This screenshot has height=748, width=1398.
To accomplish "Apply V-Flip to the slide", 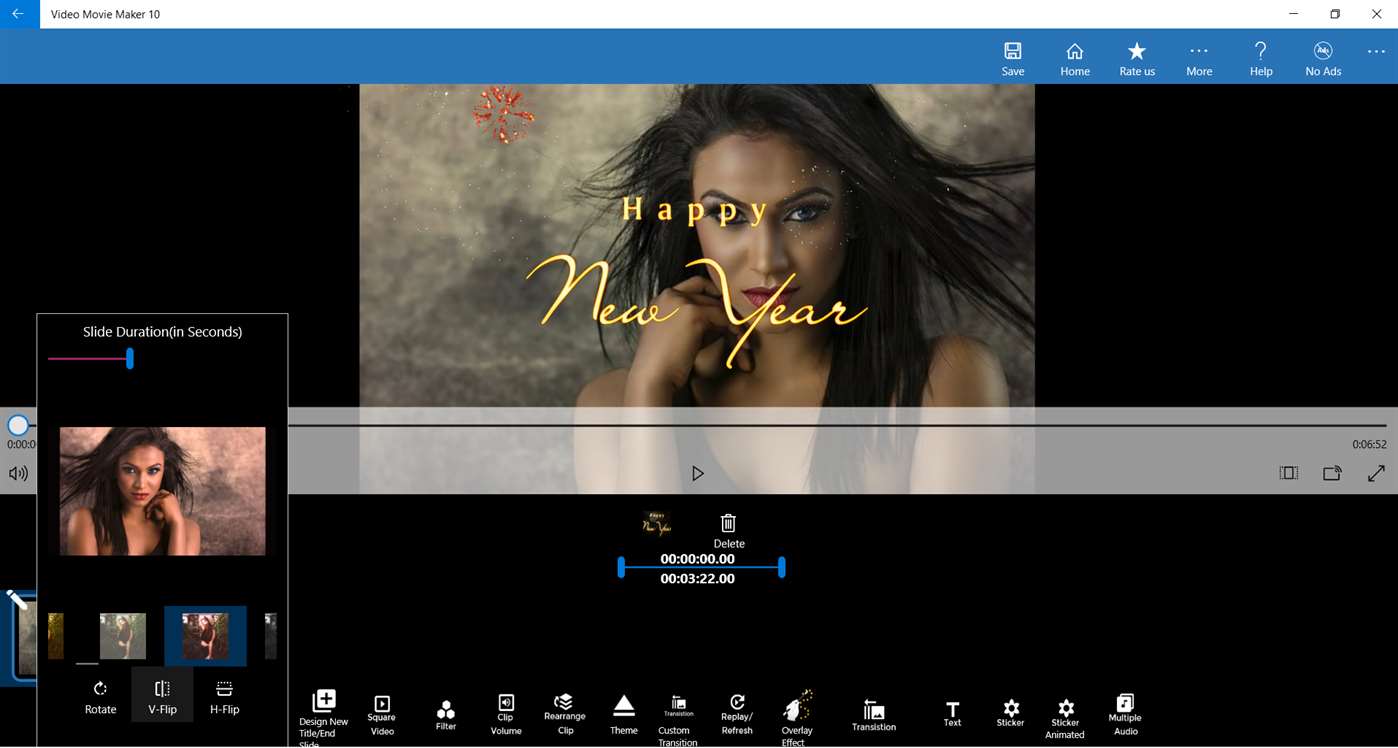I will point(162,695).
